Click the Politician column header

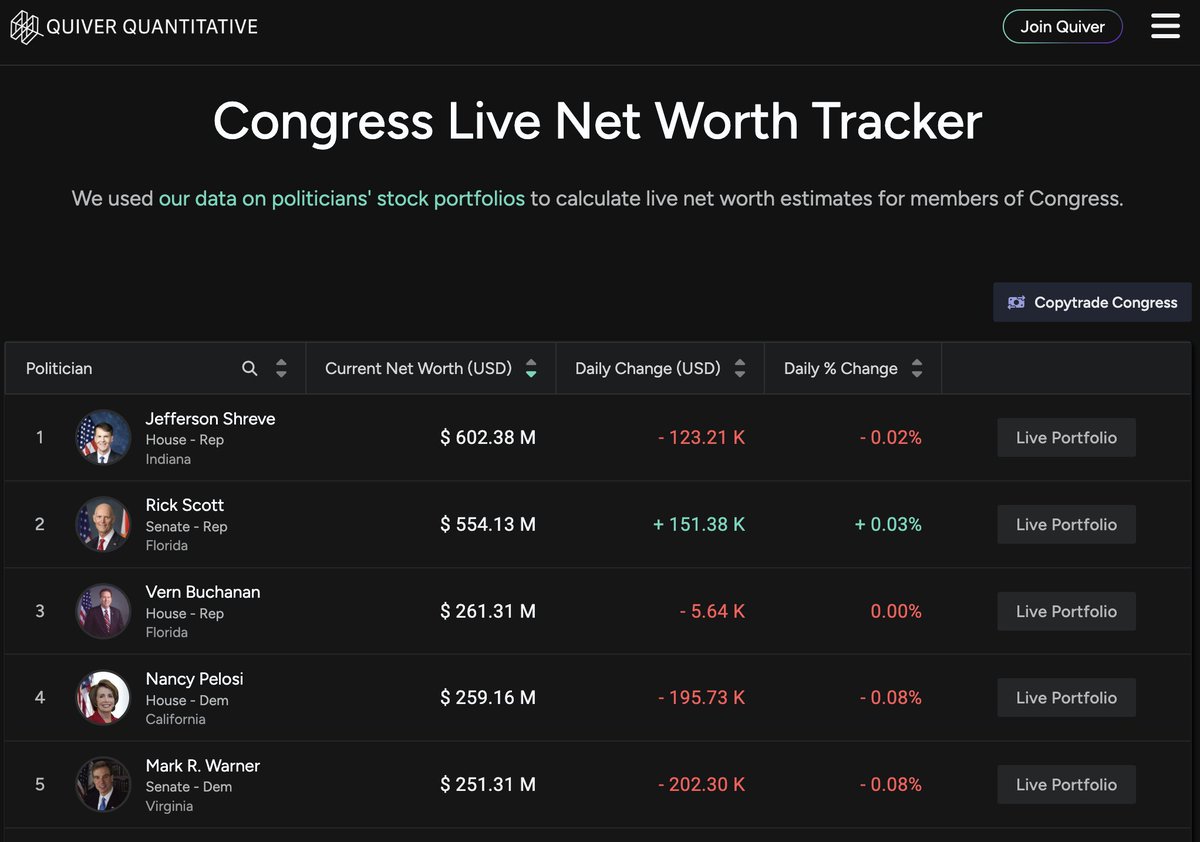[59, 368]
